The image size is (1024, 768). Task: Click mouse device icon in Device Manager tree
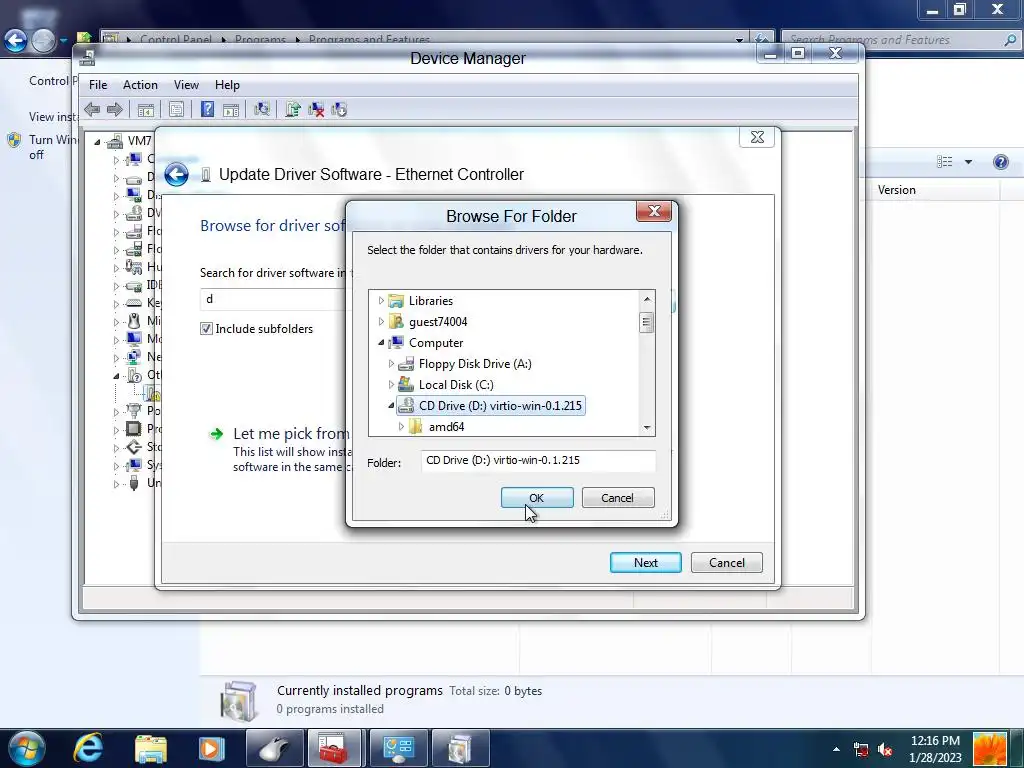[134, 321]
